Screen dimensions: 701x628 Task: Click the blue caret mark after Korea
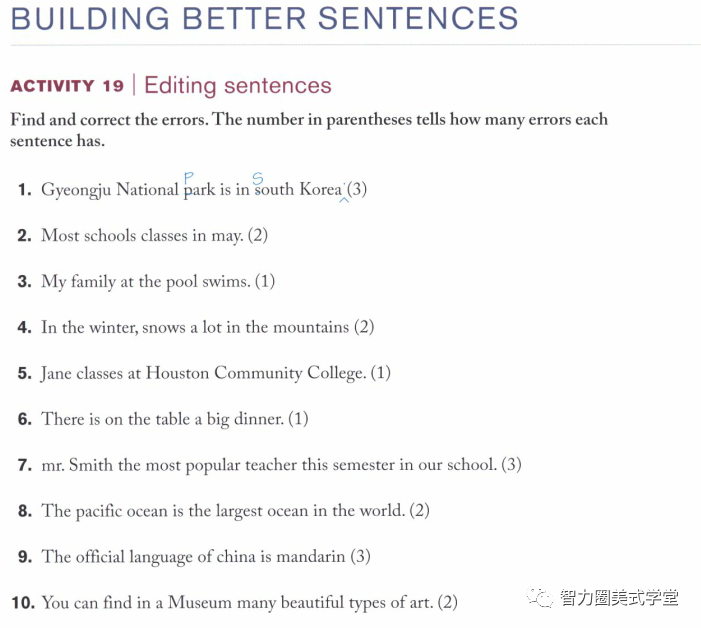tap(344, 200)
